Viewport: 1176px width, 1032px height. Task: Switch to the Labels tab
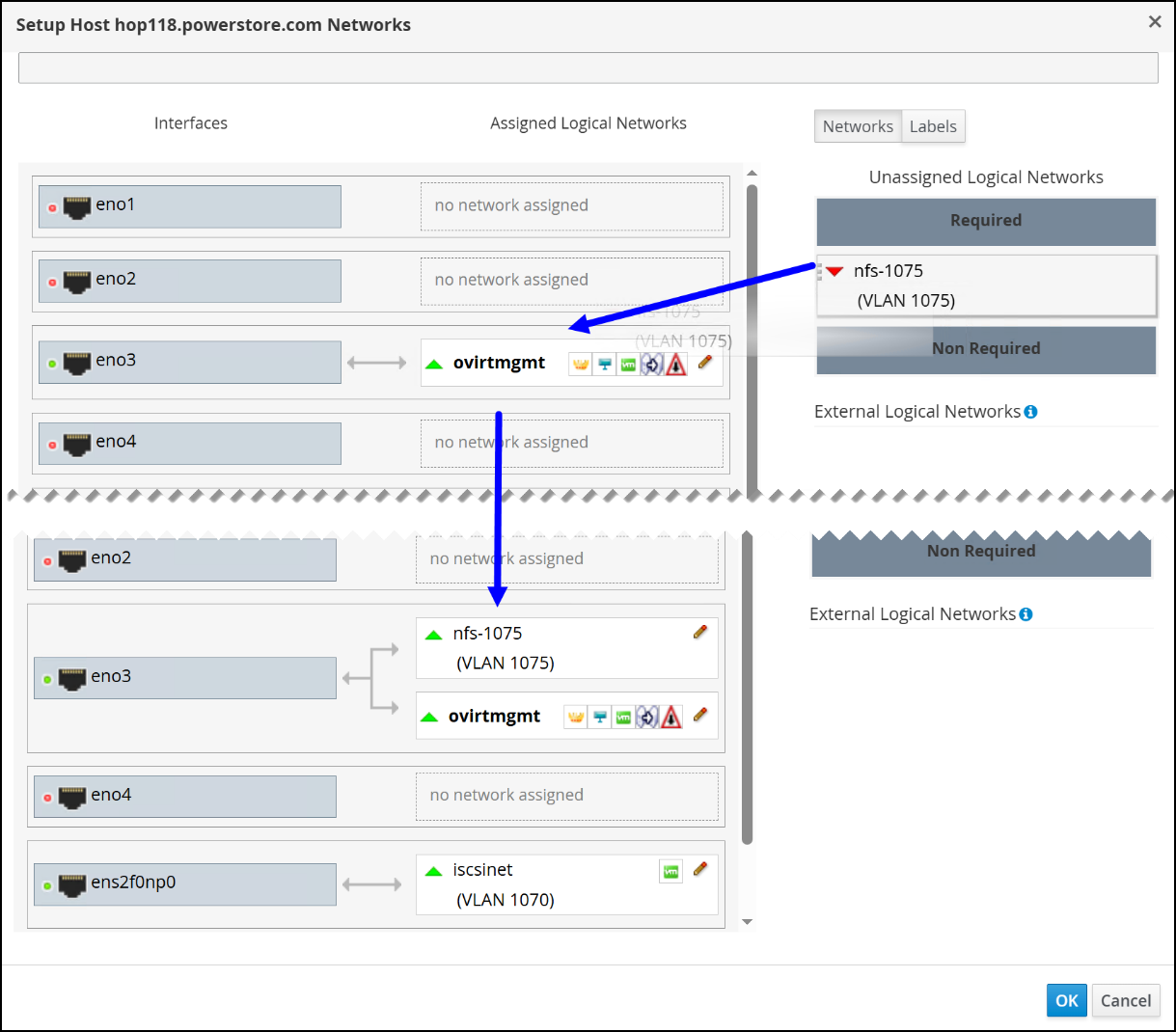[933, 126]
